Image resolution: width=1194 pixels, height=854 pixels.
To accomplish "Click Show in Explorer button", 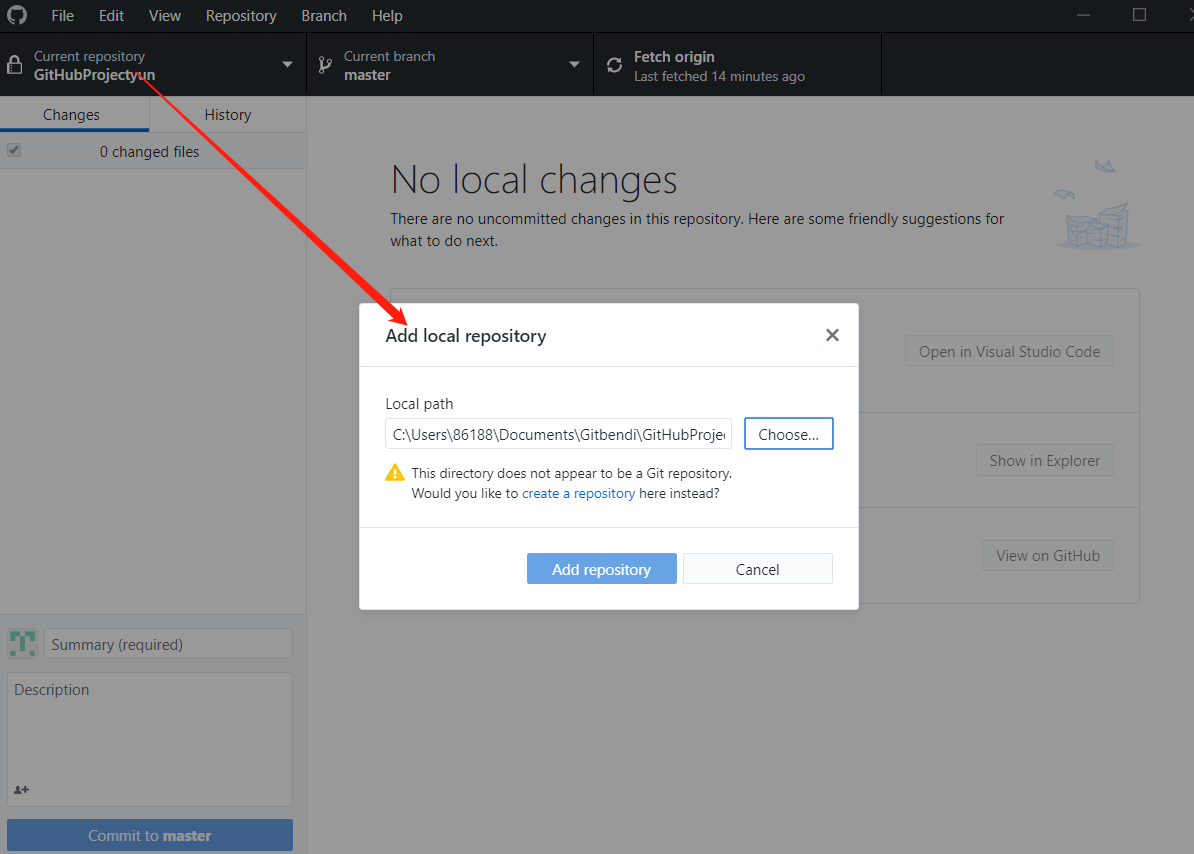I will [1045, 460].
